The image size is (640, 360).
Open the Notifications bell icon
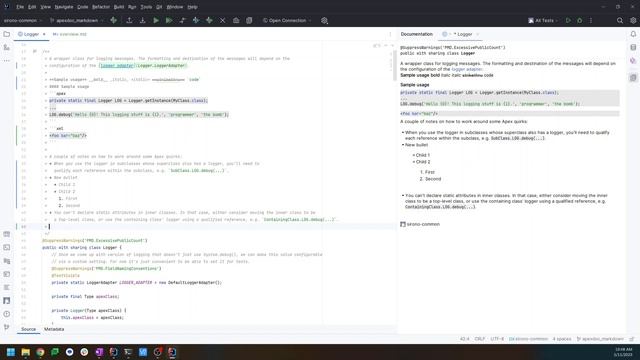[633, 34]
